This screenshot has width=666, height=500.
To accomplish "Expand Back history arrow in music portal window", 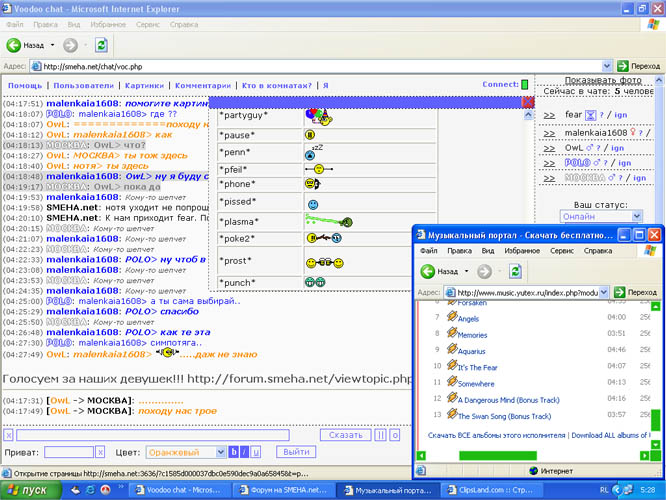I will point(466,271).
